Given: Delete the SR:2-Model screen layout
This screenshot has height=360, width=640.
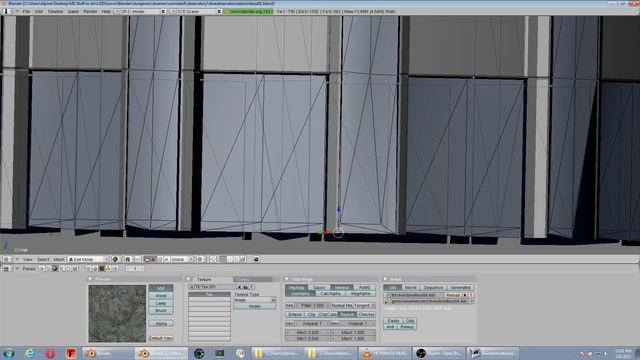Looking at the screenshot, I should point(163,11).
